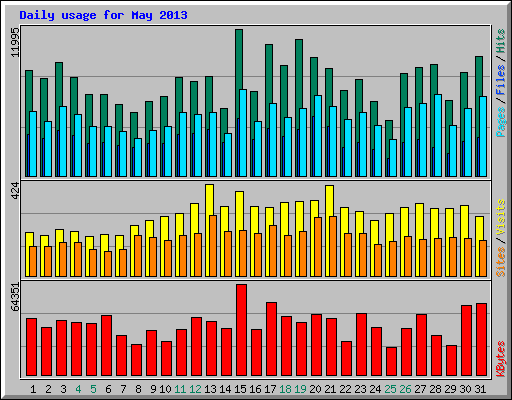
Task: Click the 'Daily usage for May 2013' title
Action: 103,15
